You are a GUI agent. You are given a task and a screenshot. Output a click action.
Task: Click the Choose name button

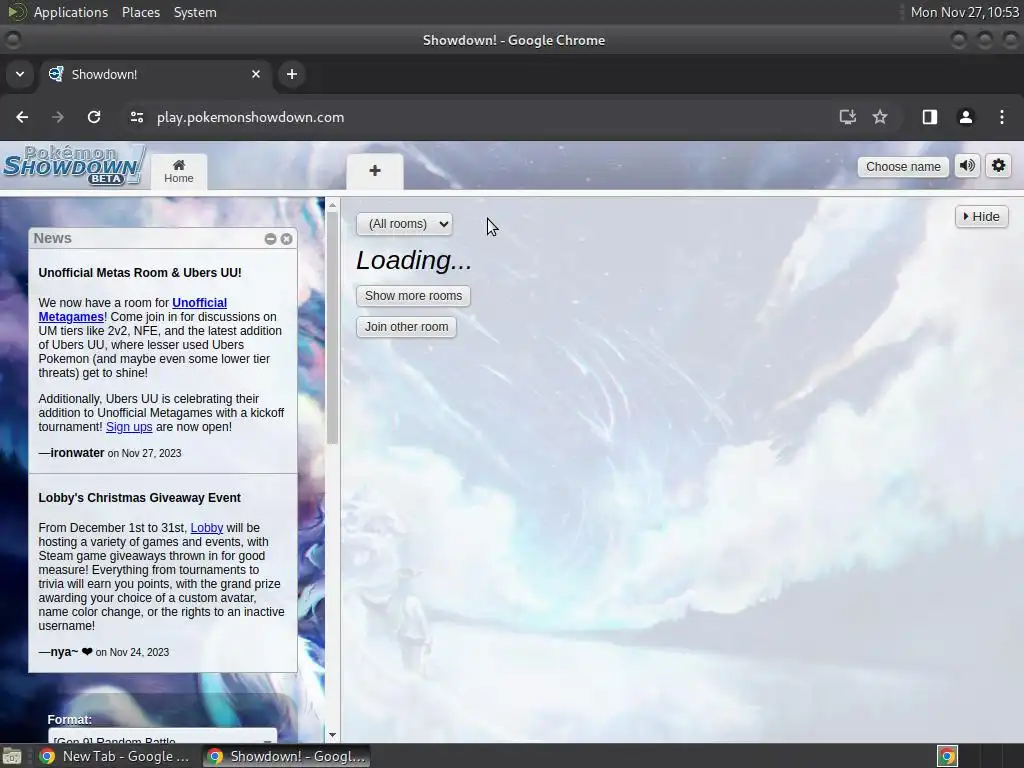[903, 167]
